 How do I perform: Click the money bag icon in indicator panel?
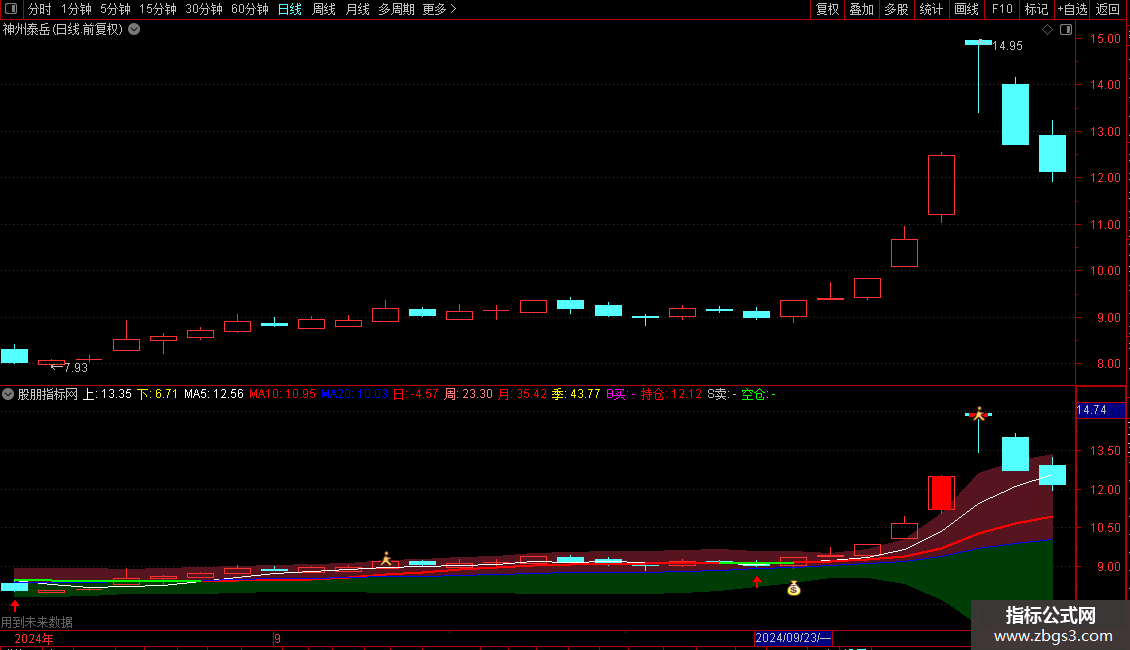tap(793, 589)
